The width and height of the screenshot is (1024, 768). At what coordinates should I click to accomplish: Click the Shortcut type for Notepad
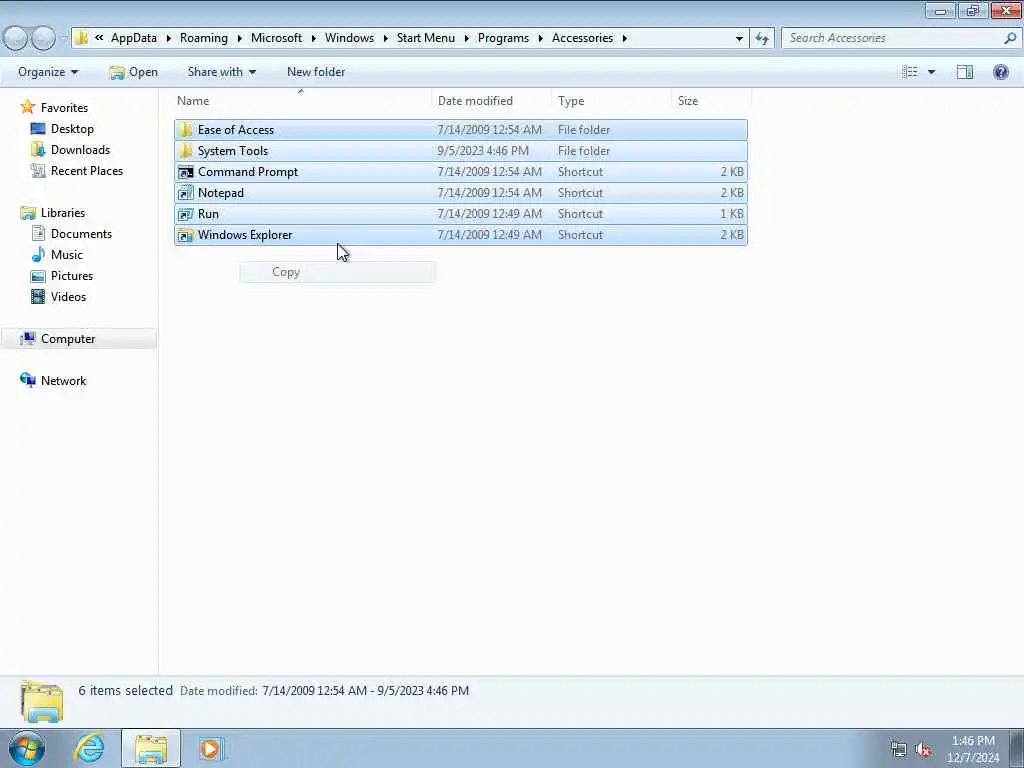580,193
